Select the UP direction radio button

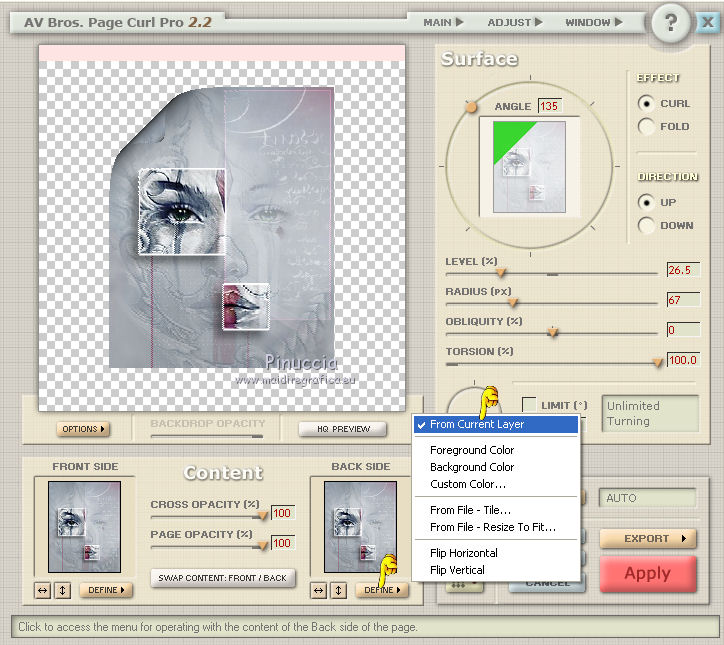click(x=646, y=202)
